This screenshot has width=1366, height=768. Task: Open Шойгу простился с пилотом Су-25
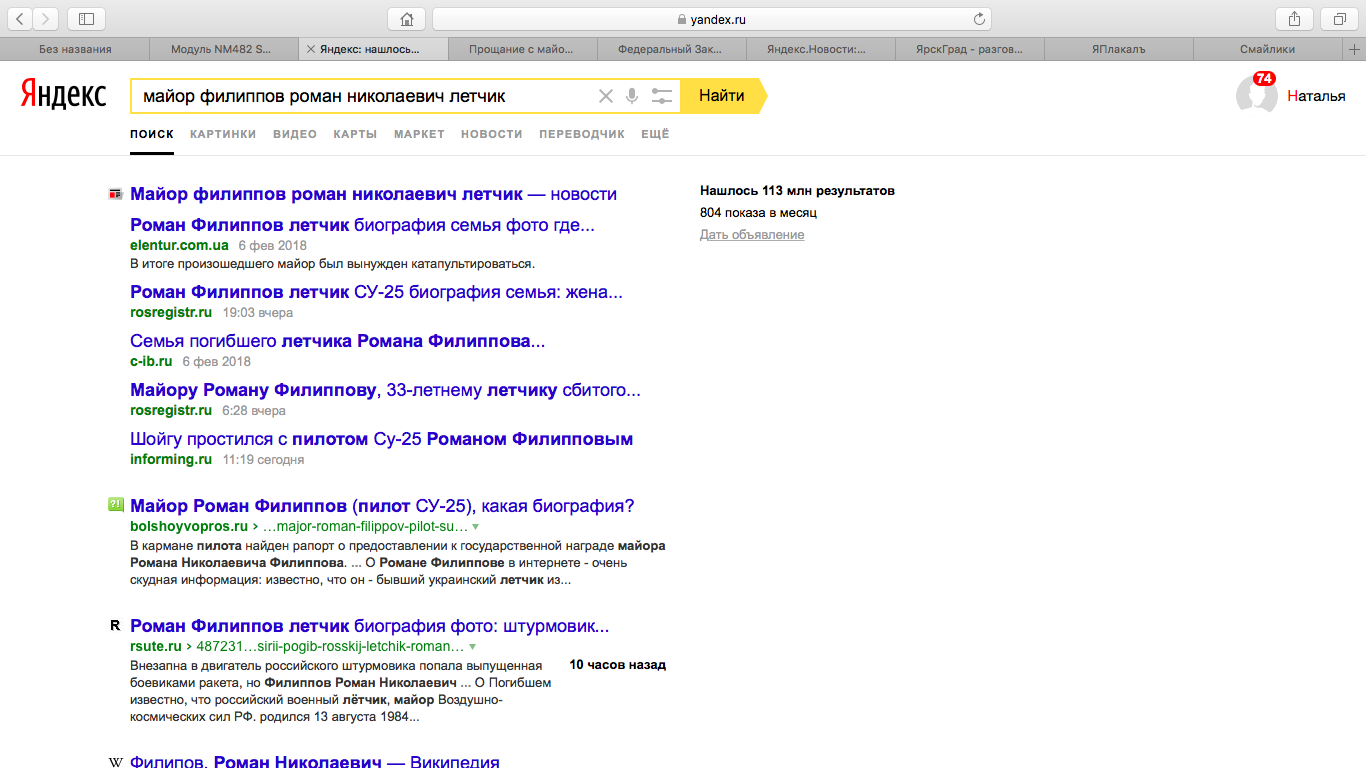[381, 439]
